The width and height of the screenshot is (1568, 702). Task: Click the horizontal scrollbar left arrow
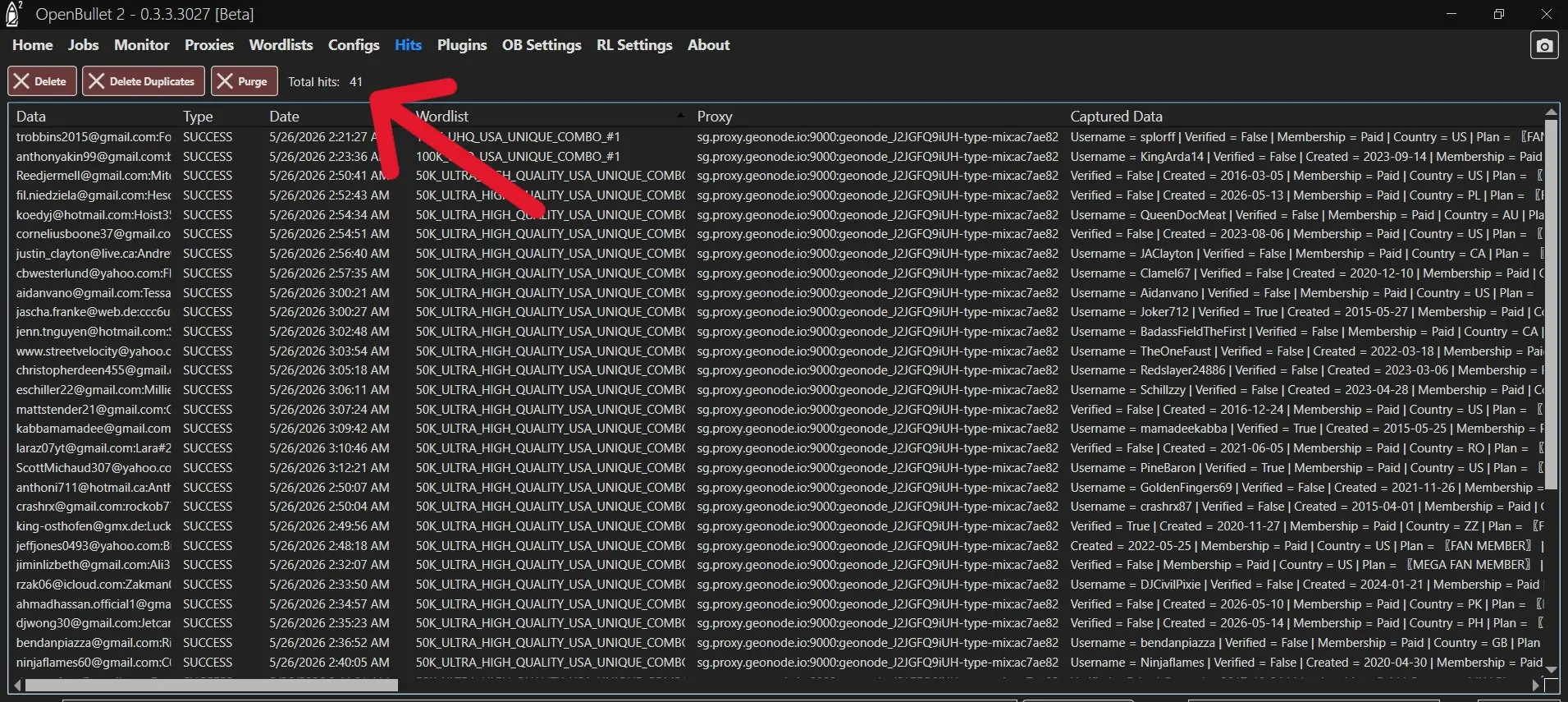(18, 685)
